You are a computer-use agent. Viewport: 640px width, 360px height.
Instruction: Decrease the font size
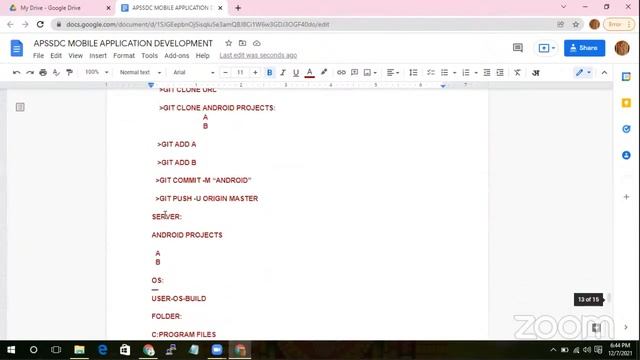pos(225,73)
